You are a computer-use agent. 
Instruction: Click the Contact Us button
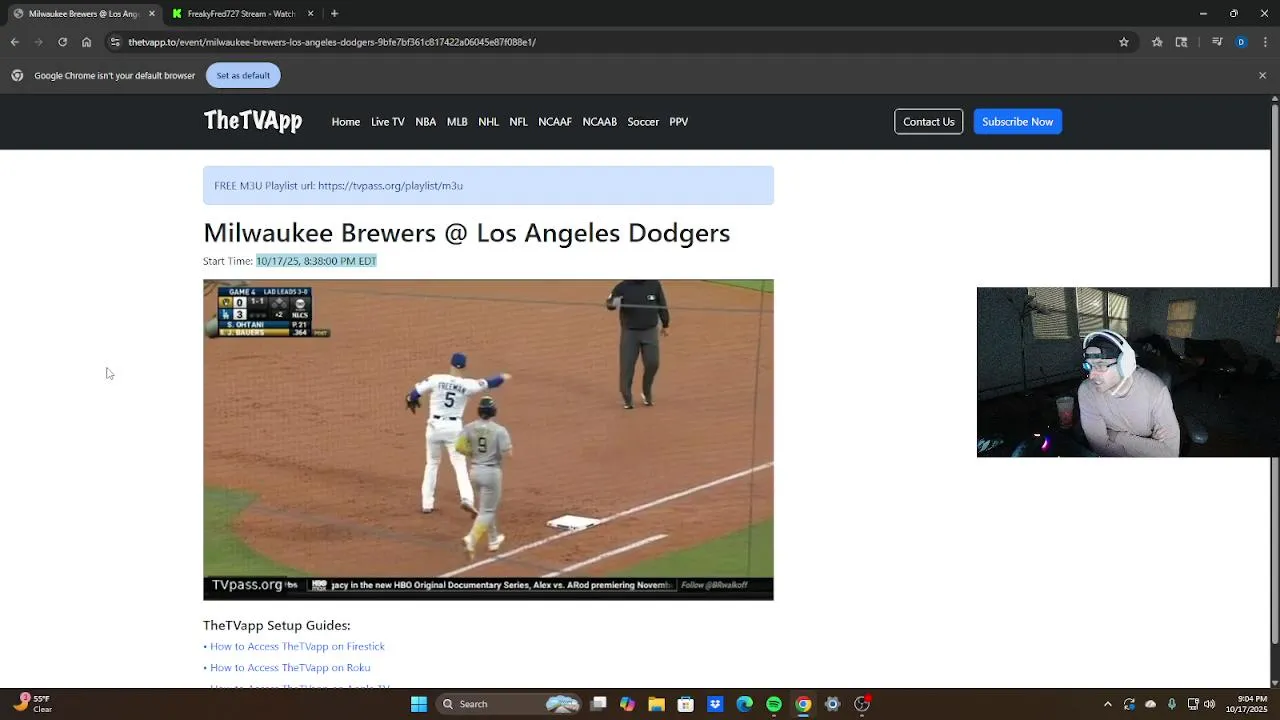[x=929, y=122]
